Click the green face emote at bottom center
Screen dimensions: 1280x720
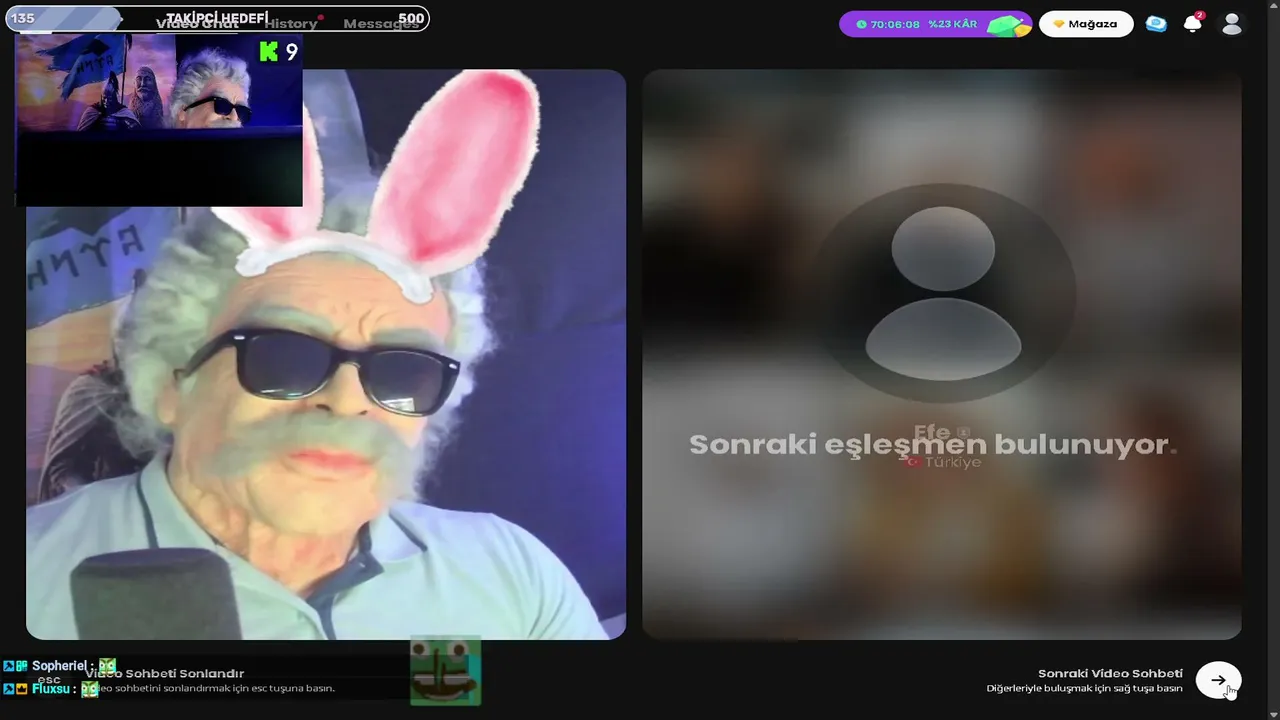(445, 671)
